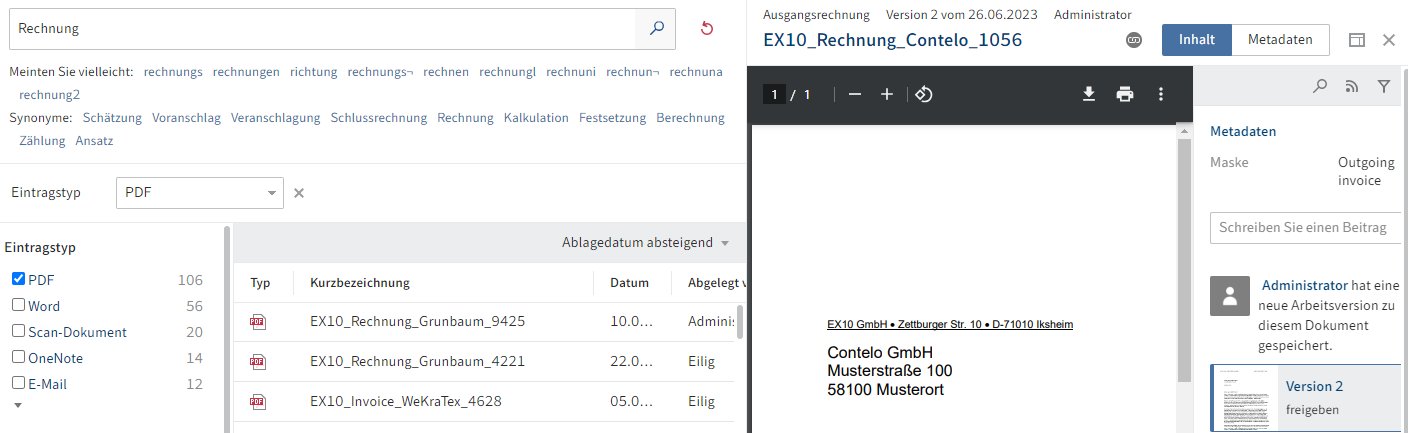Open the Eintragstyp PDF dropdown
Viewport: 1408px width, 433px height.
(200, 192)
